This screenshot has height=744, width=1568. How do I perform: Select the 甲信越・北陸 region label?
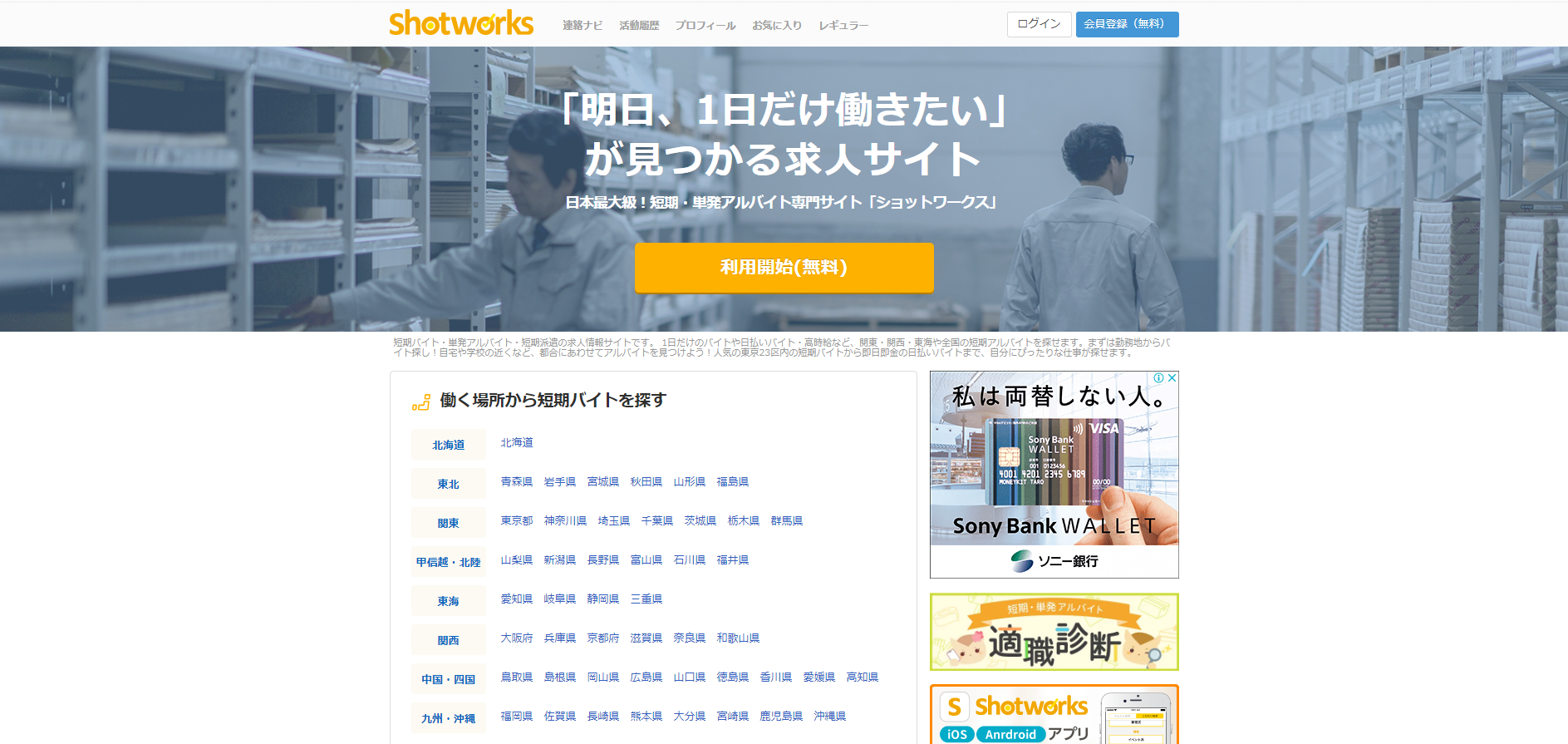click(449, 562)
